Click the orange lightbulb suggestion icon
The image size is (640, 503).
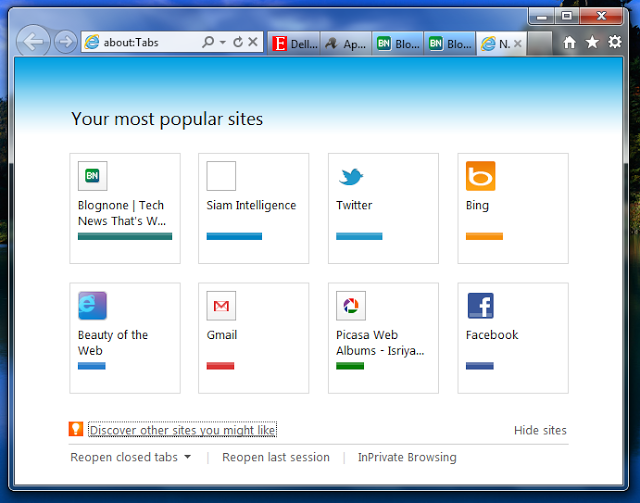pyautogui.click(x=76, y=429)
